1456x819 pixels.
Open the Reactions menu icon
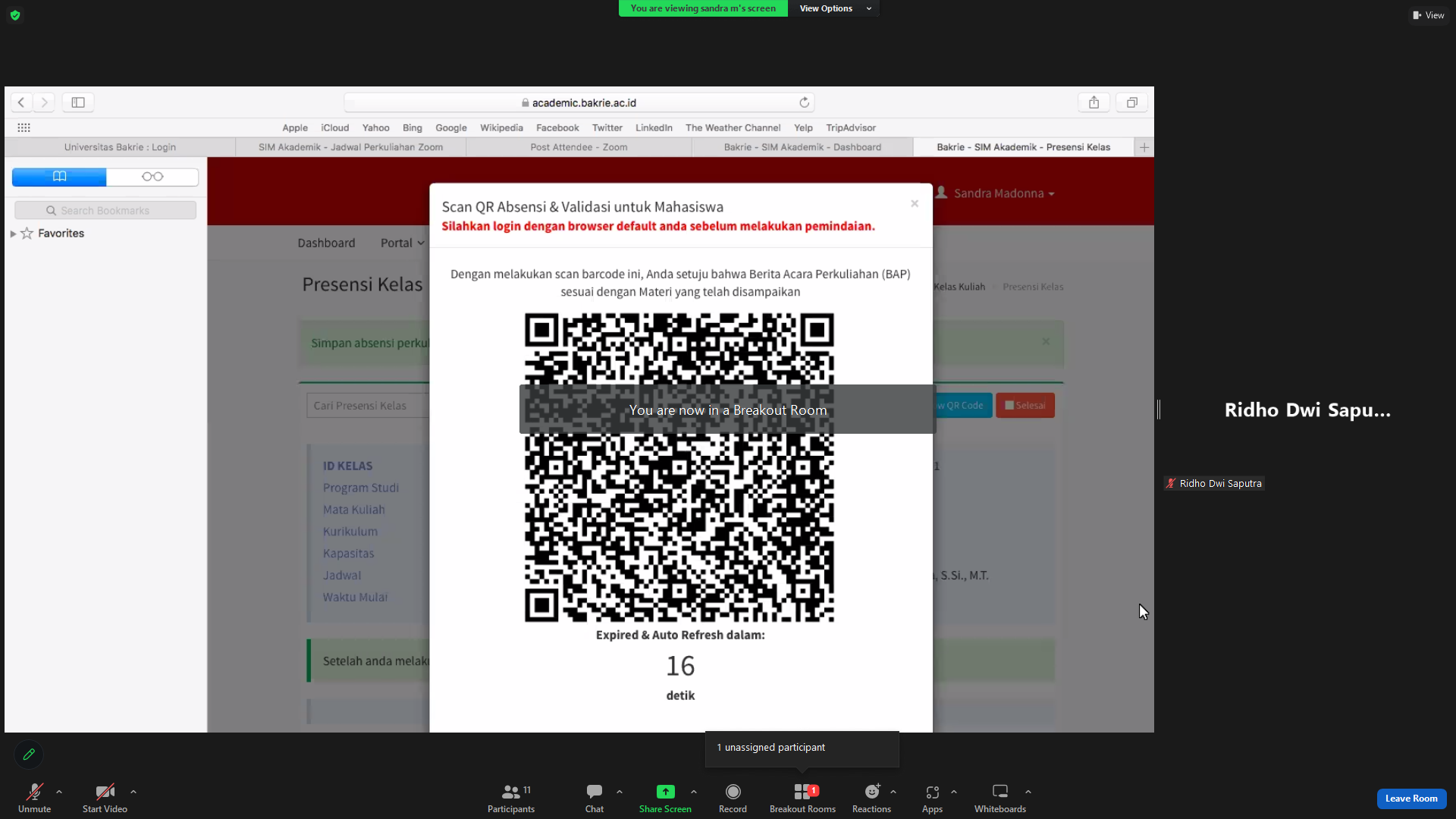coord(872,792)
